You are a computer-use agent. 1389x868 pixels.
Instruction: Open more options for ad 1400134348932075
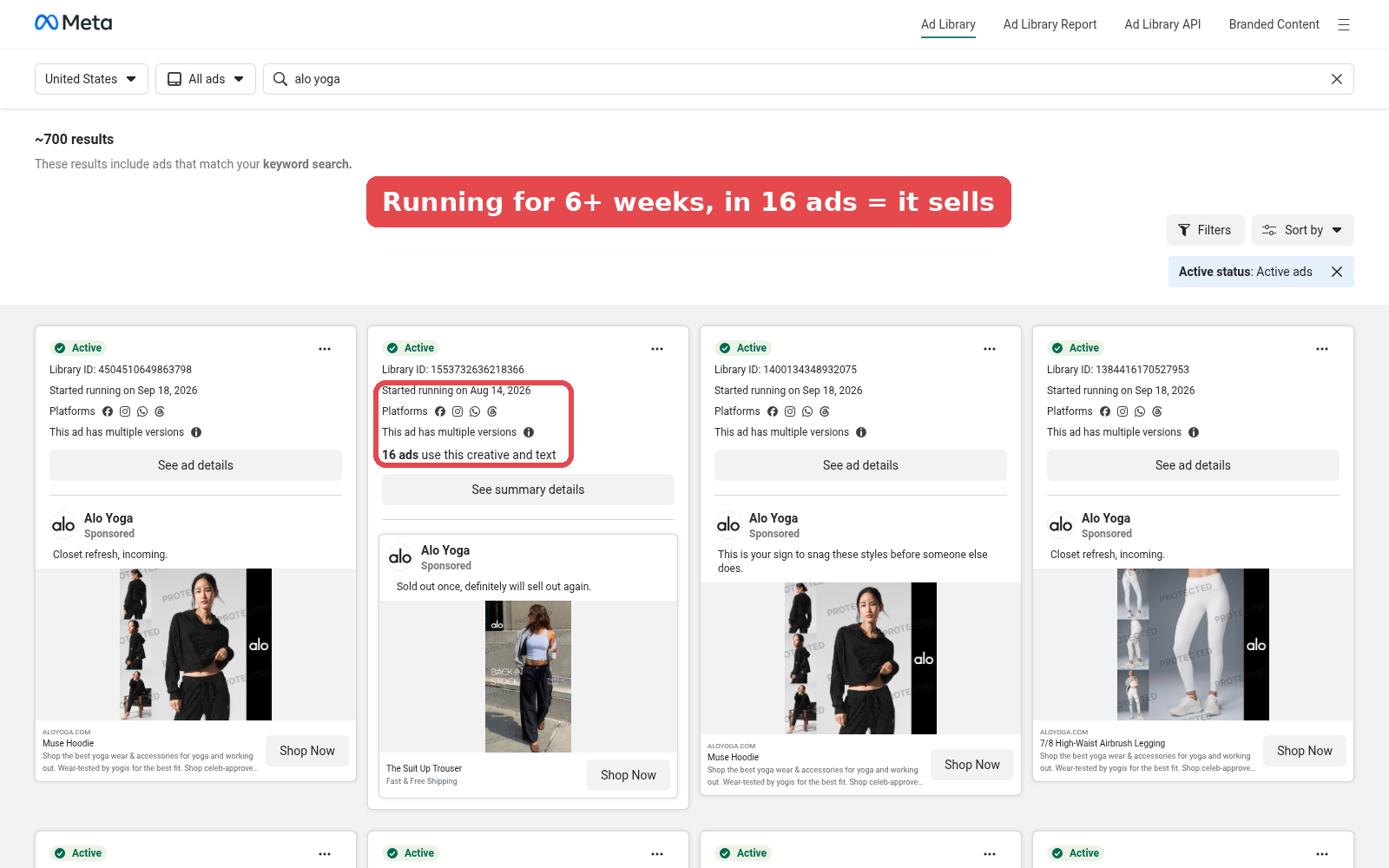pos(990,349)
